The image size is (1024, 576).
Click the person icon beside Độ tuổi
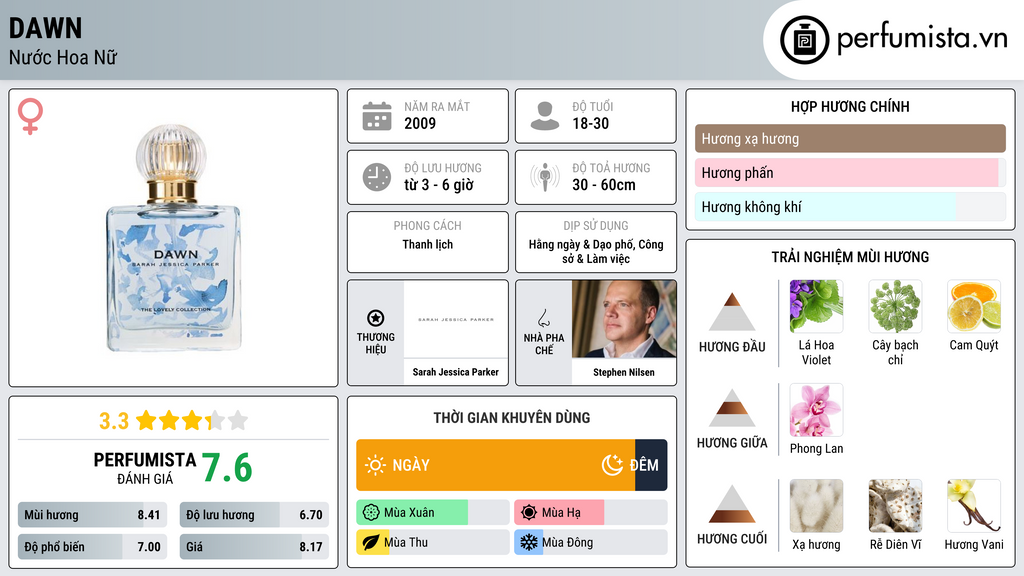coord(545,116)
